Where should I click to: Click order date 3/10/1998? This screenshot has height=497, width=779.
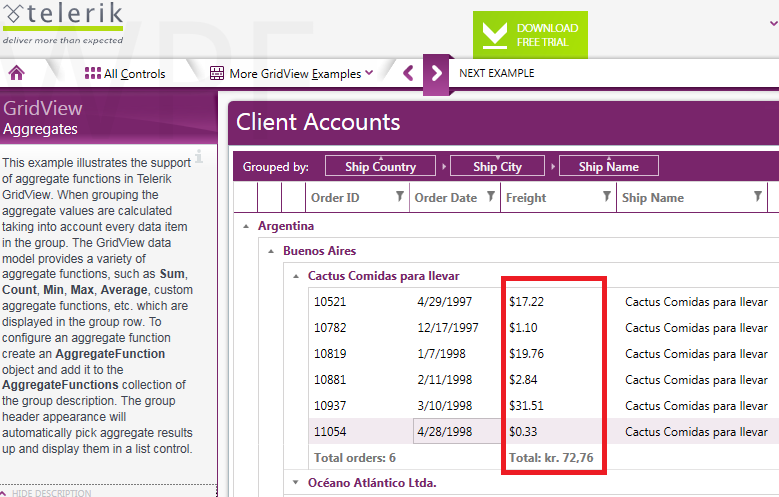445,406
